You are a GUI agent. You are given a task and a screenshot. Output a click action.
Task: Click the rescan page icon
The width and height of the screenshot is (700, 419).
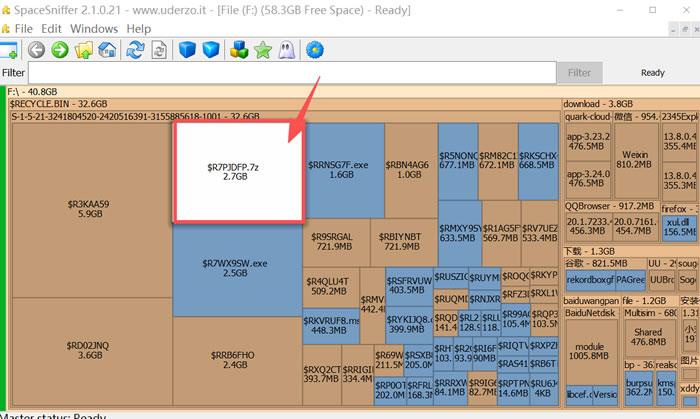[x=158, y=50]
